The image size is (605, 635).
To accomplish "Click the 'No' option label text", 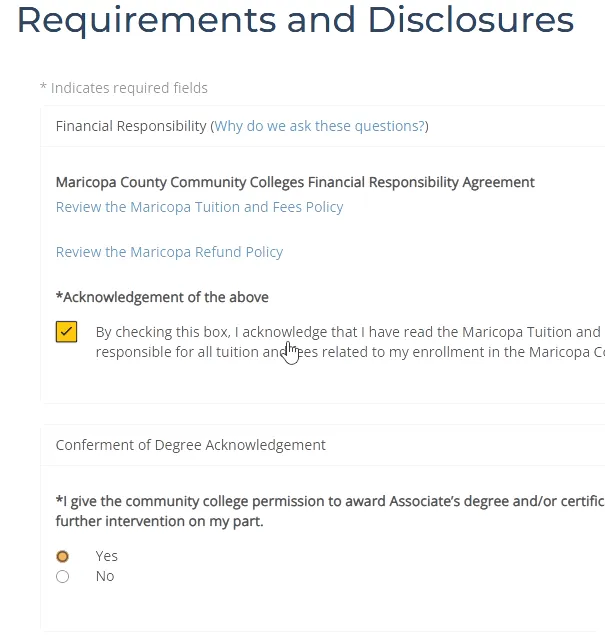I will coord(105,576).
